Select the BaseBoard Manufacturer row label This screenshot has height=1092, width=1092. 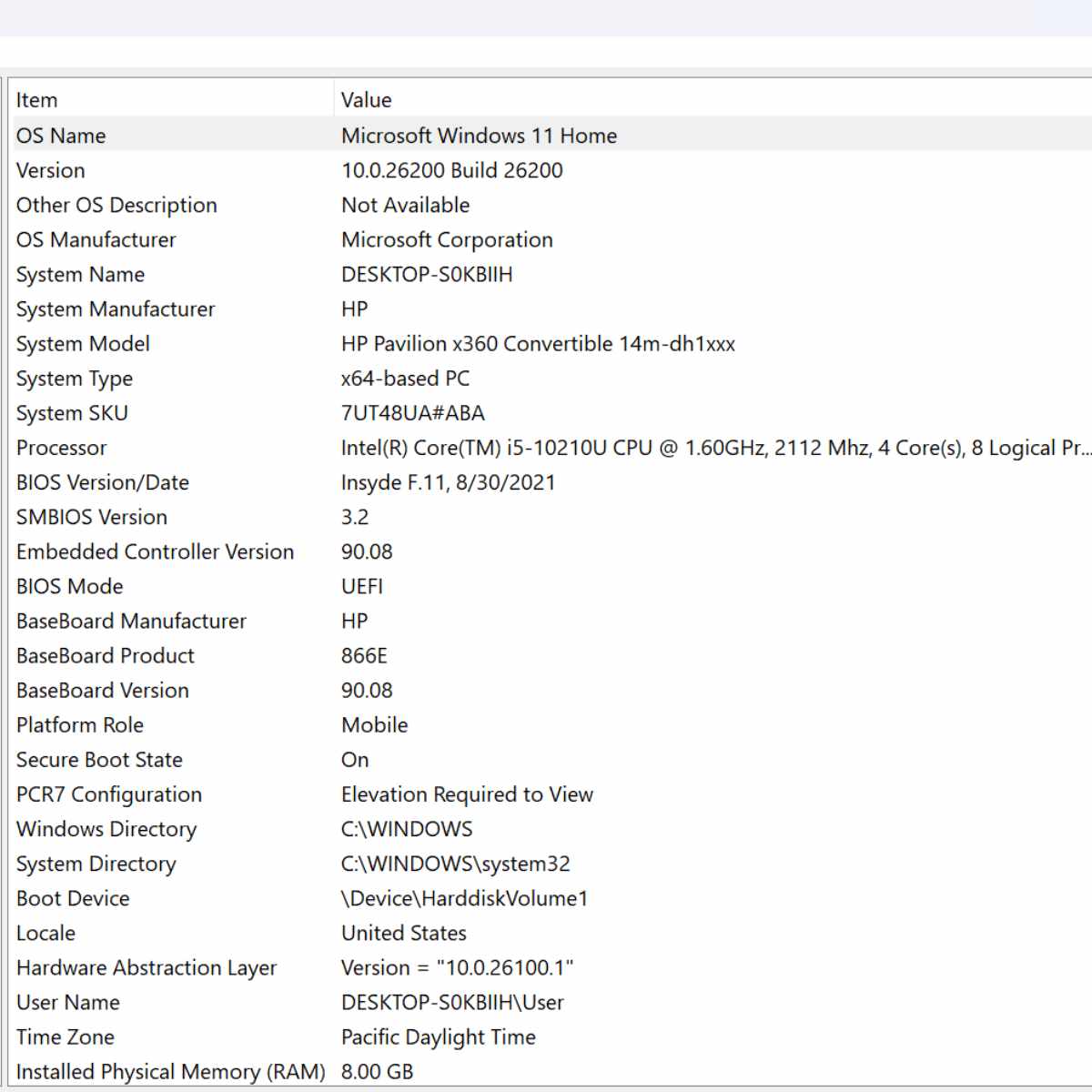[131, 622]
